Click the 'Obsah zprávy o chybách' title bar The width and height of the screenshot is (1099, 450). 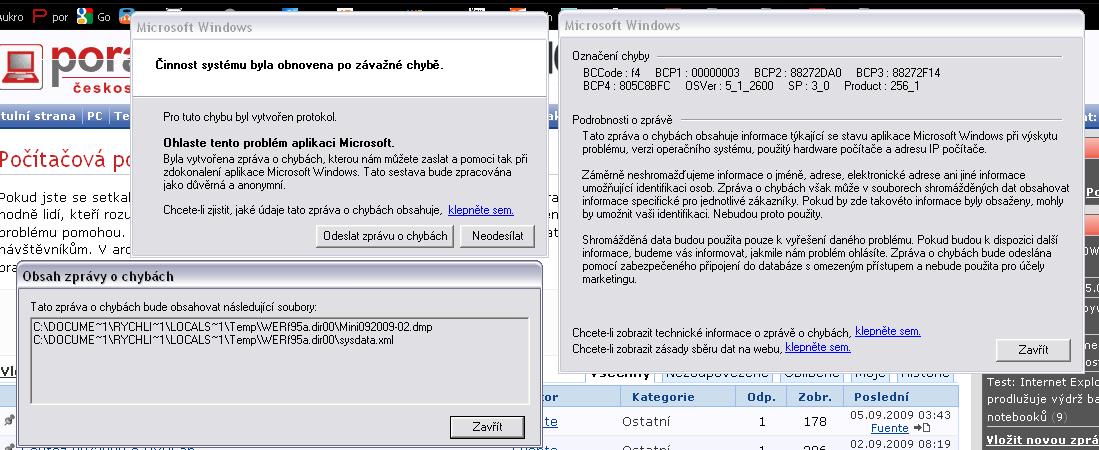point(278,276)
